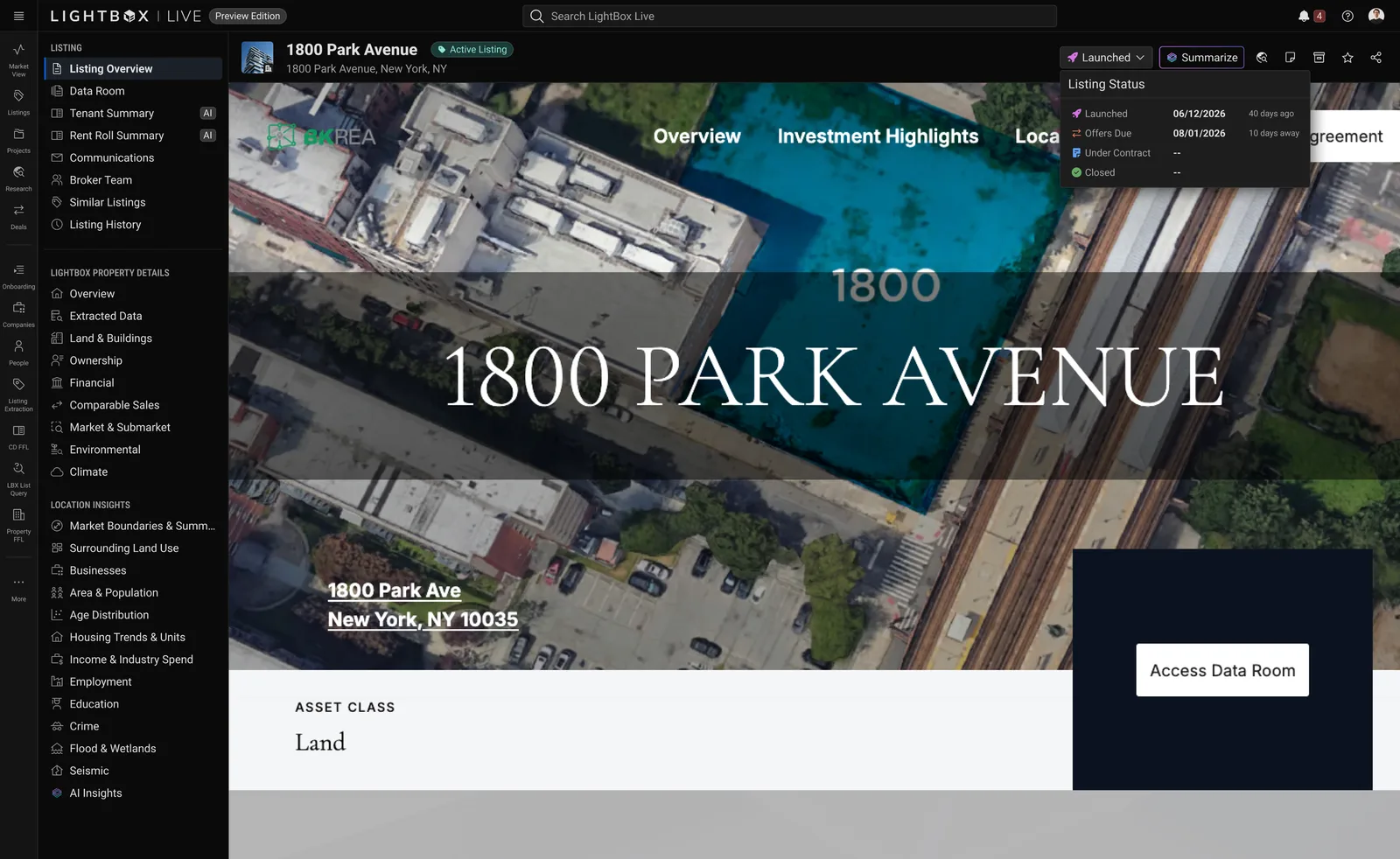Open the hamburger main menu
Viewport: 1400px width, 859px height.
(18, 16)
